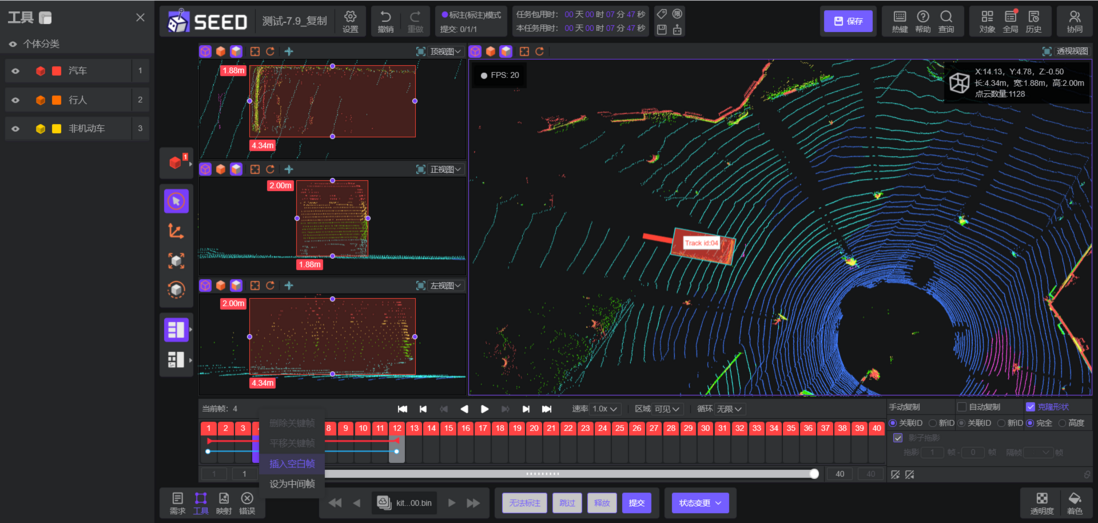Open the 查询 search icon
The width and height of the screenshot is (1098, 523).
pyautogui.click(x=946, y=17)
